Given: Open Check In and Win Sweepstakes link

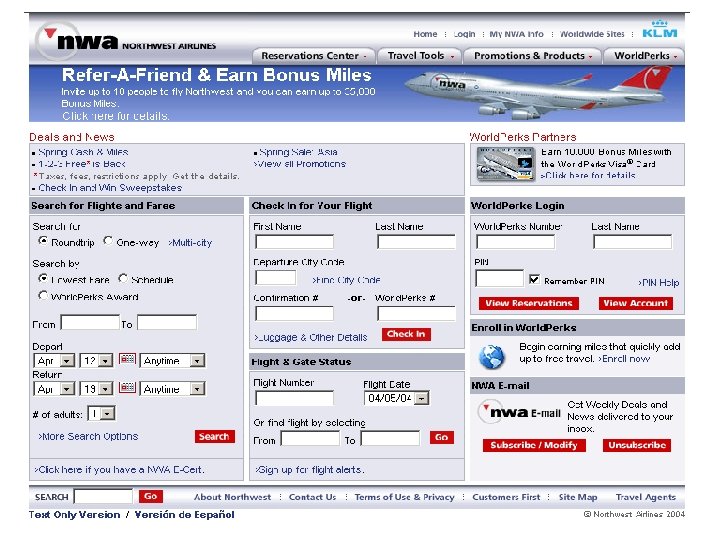Looking at the screenshot, I should (110, 188).
